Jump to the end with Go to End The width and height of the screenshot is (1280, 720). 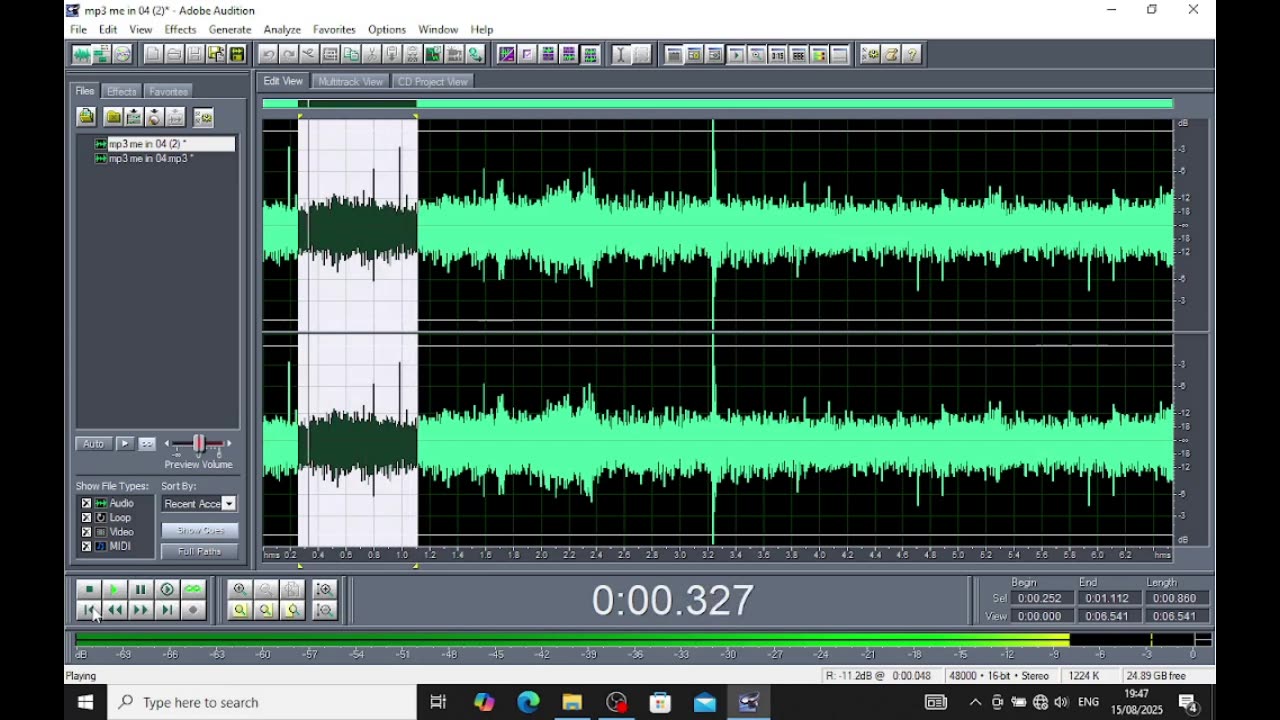point(167,610)
